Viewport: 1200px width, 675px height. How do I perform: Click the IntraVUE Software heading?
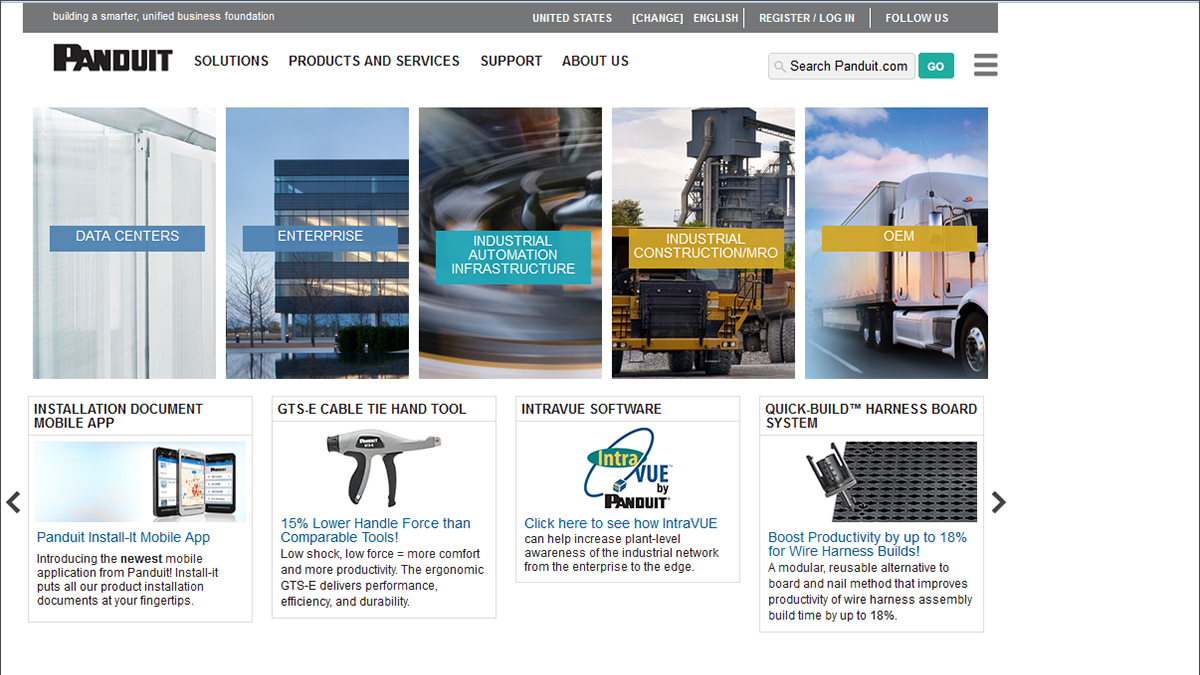(591, 409)
